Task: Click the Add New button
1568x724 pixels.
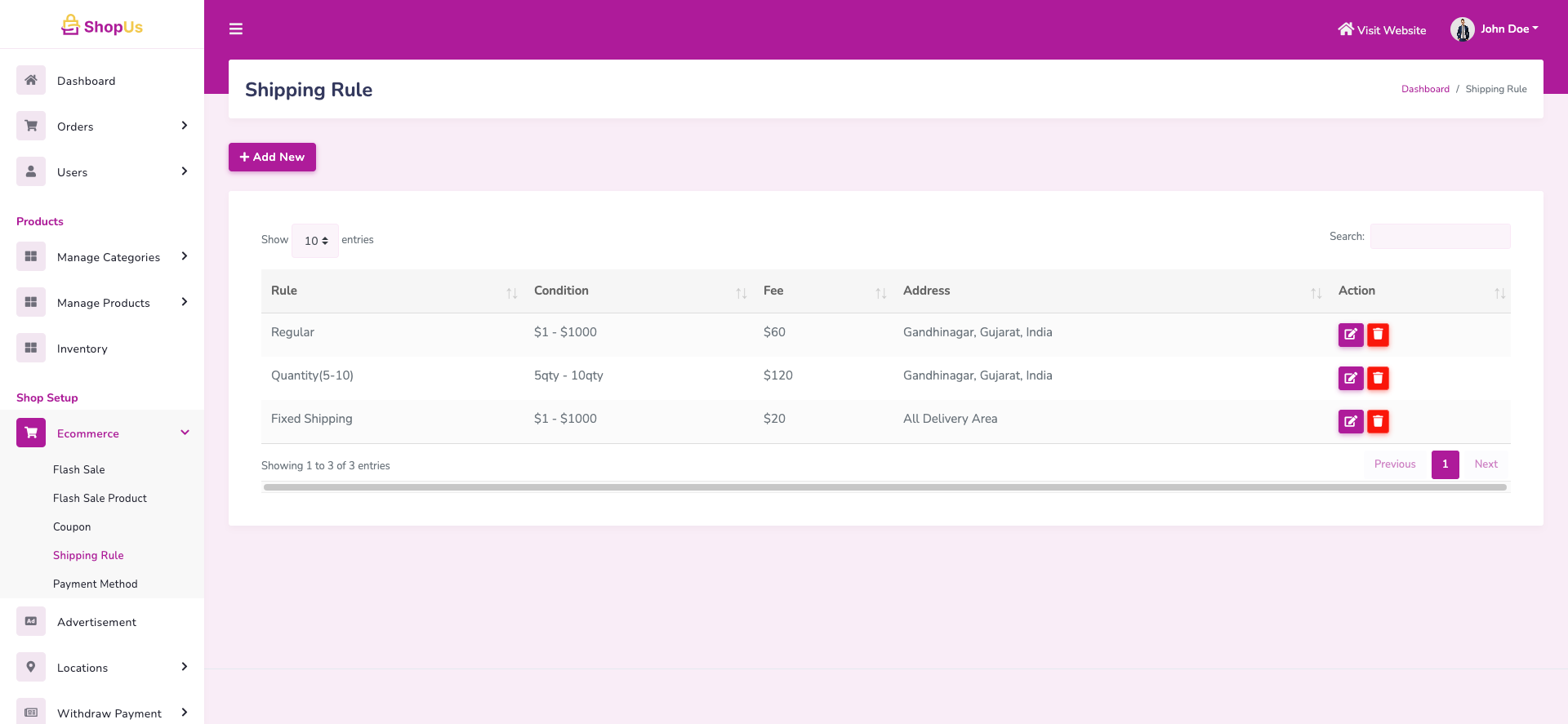Action: 272,157
